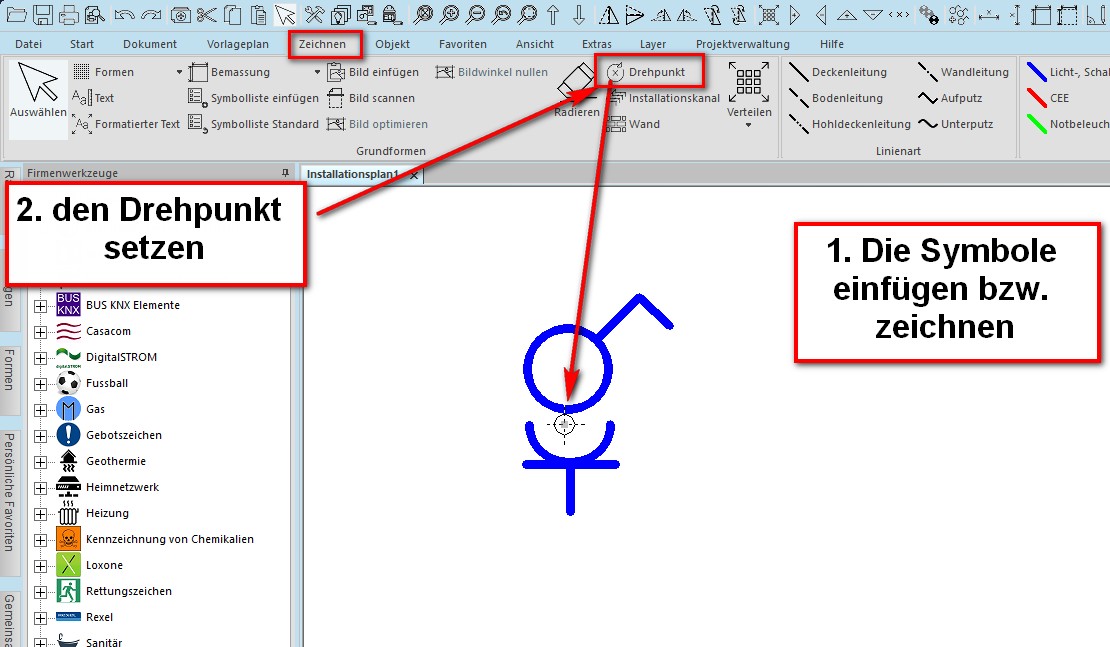1110x647 pixels.
Task: Expand the BUS KNX Elemente tree node
Action: [x=40, y=305]
